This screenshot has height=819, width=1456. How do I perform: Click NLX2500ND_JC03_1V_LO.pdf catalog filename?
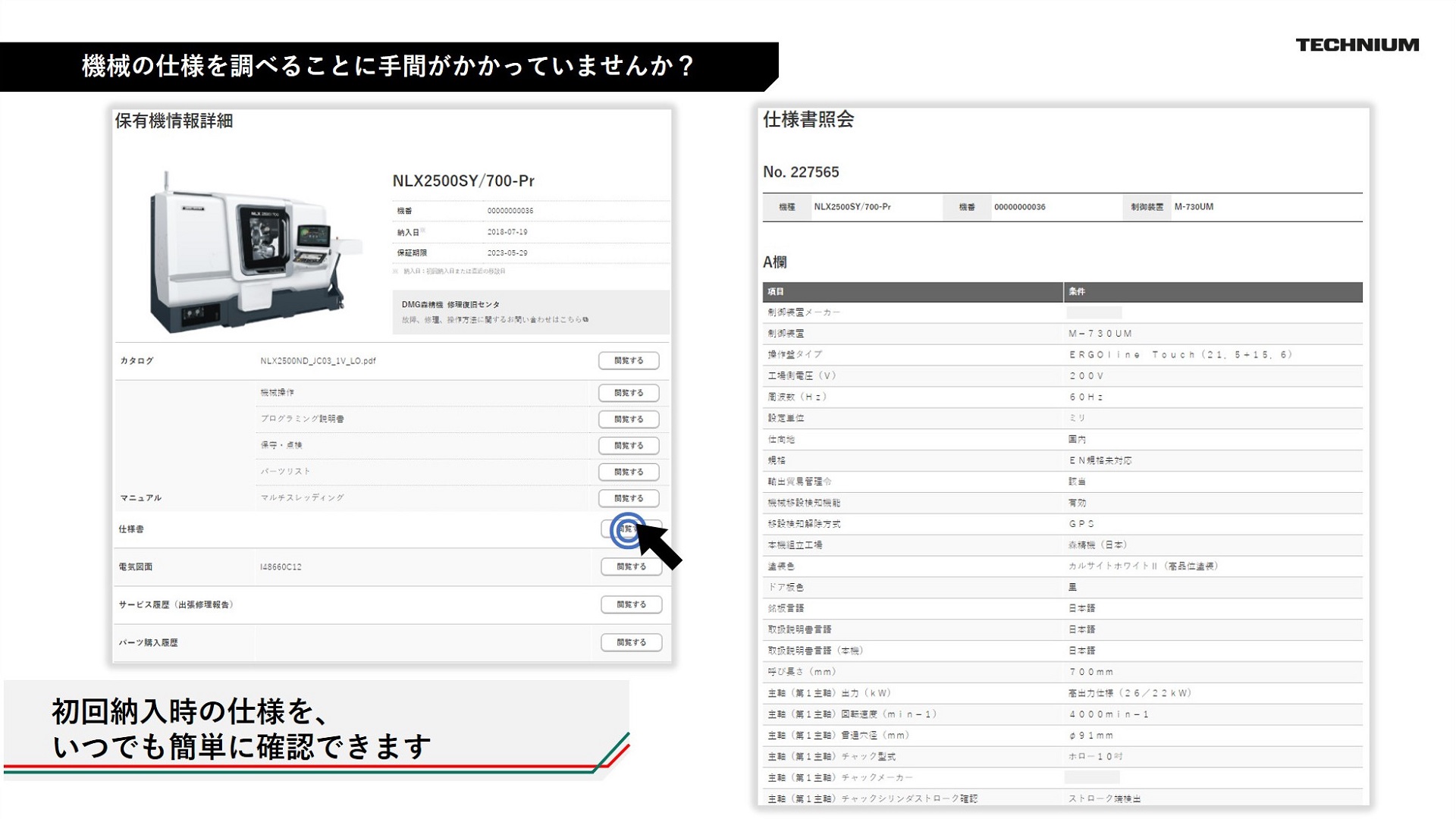(x=318, y=361)
